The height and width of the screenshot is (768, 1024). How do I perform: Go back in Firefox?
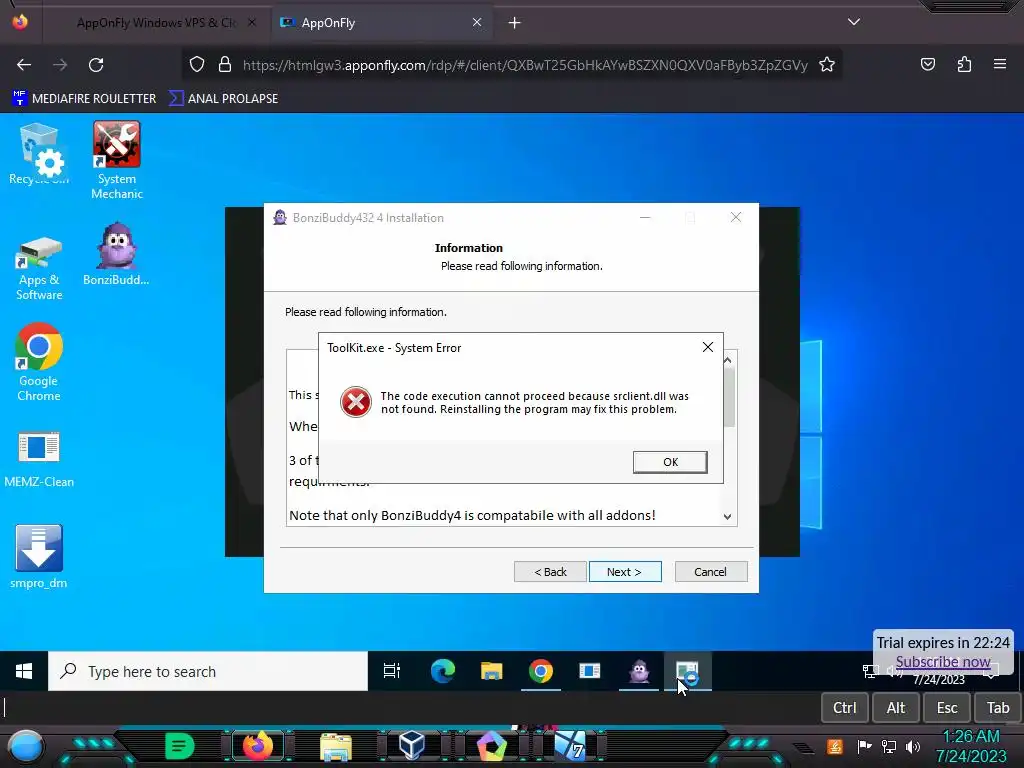tap(24, 65)
